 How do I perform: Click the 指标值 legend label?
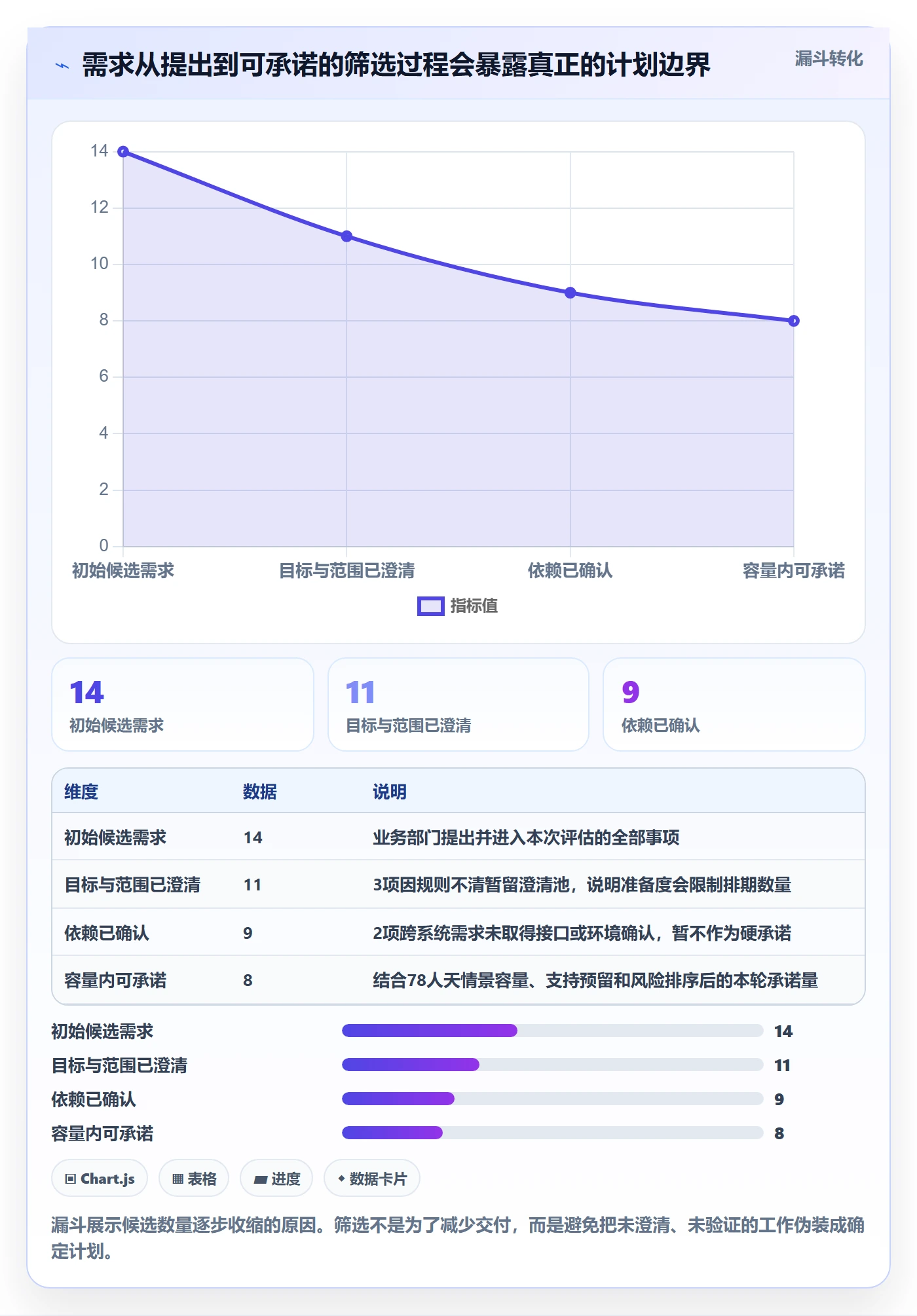pos(474,606)
